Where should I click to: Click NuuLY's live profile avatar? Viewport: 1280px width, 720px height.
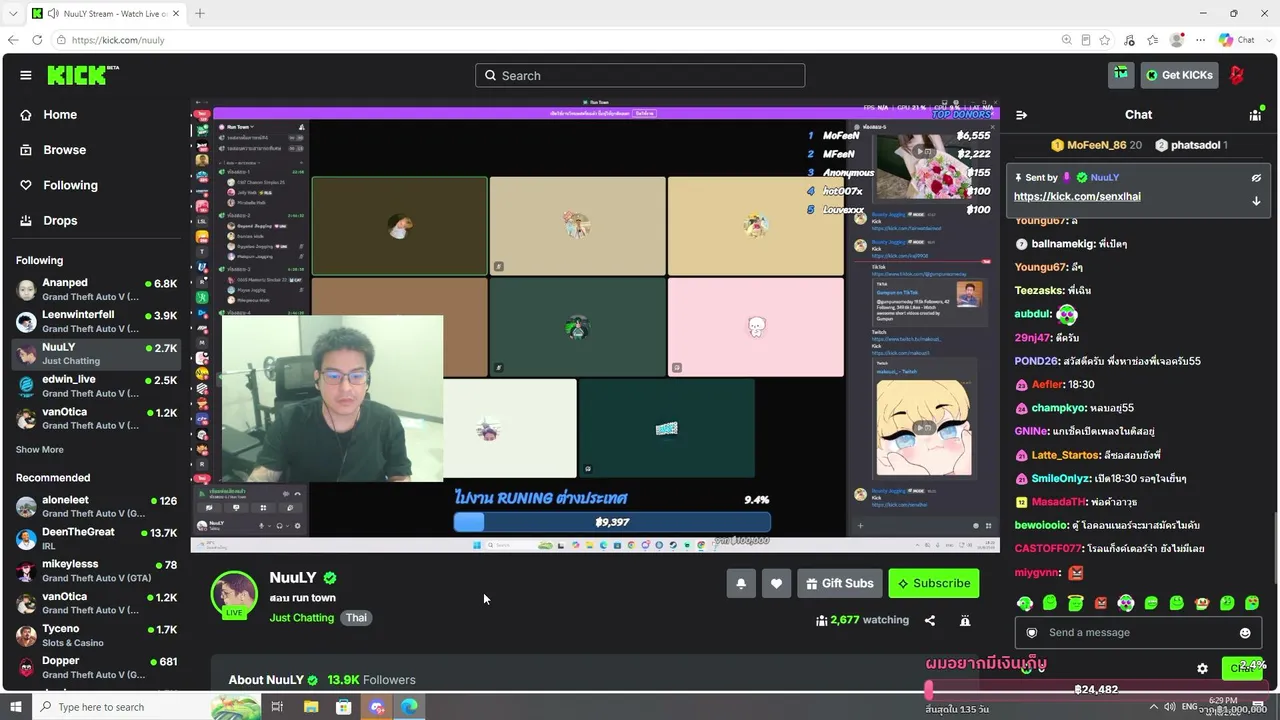click(x=234, y=594)
